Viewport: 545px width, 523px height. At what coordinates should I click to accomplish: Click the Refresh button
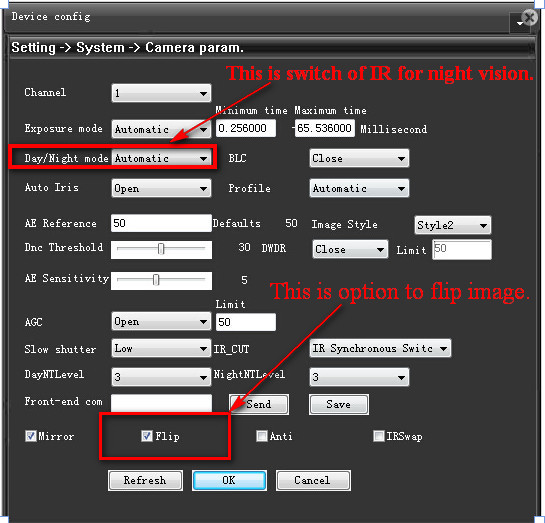tap(145, 480)
